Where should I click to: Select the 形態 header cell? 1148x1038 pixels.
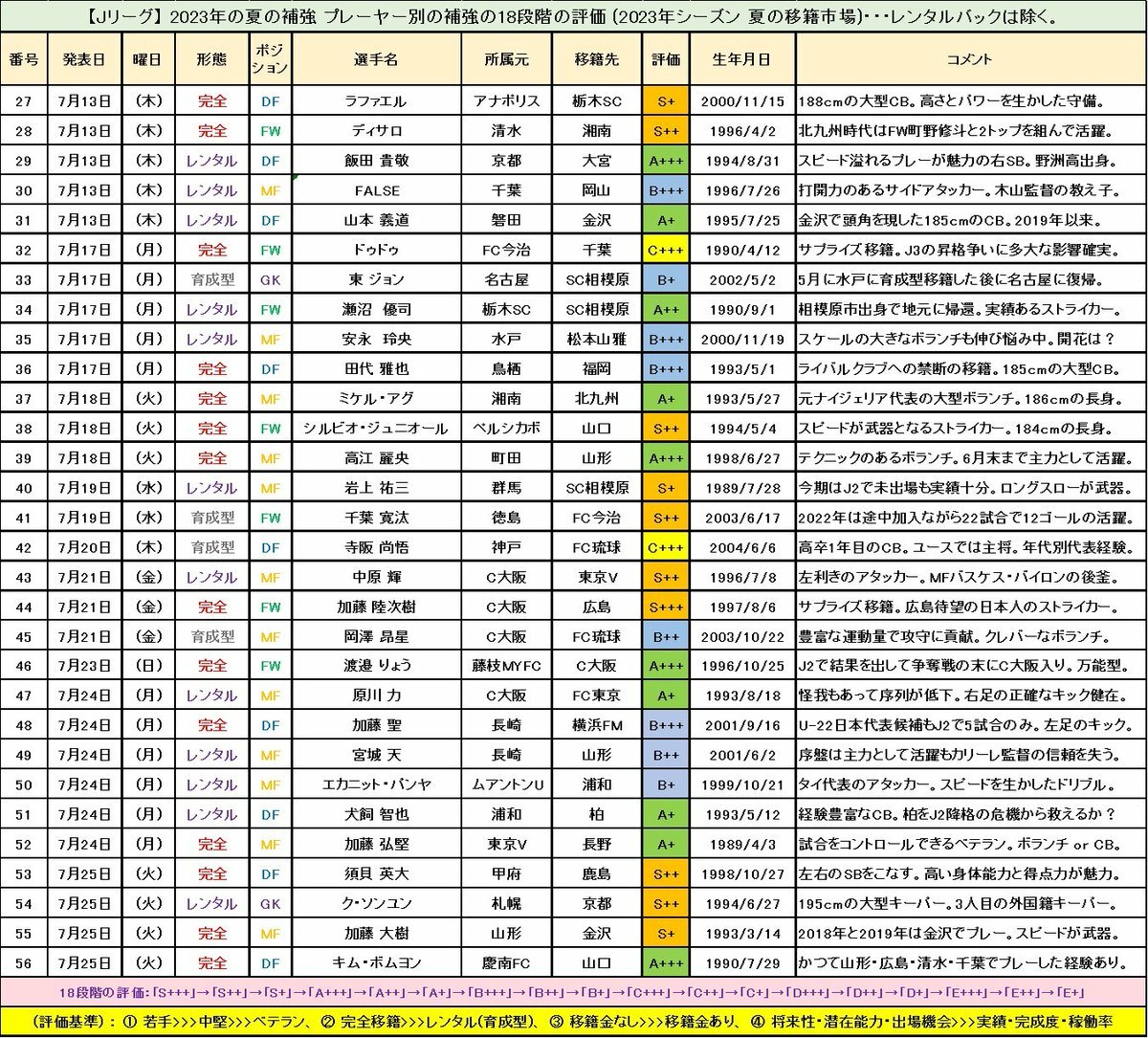(212, 60)
